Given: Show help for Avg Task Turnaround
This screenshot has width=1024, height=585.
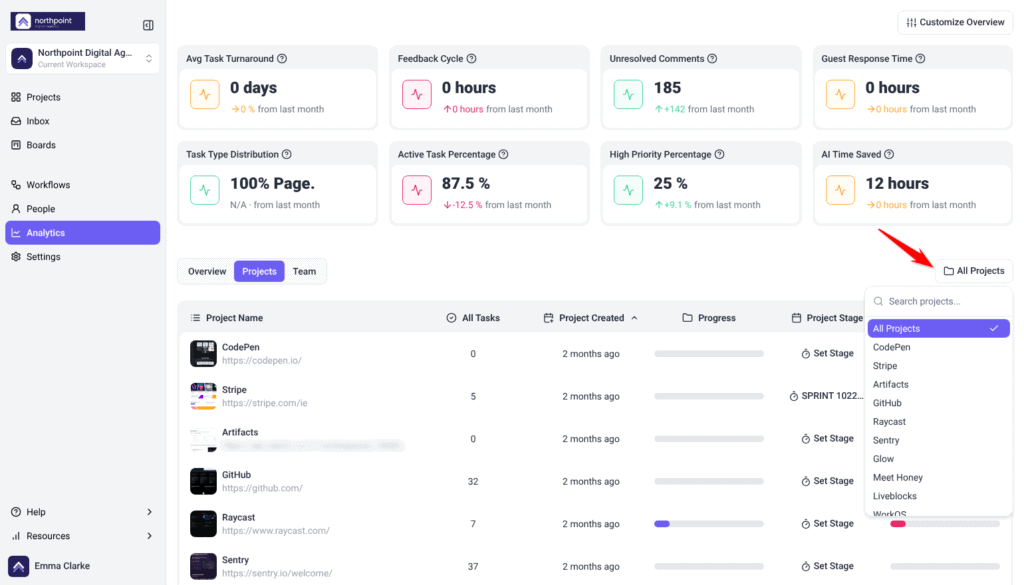Looking at the screenshot, I should click(x=282, y=58).
